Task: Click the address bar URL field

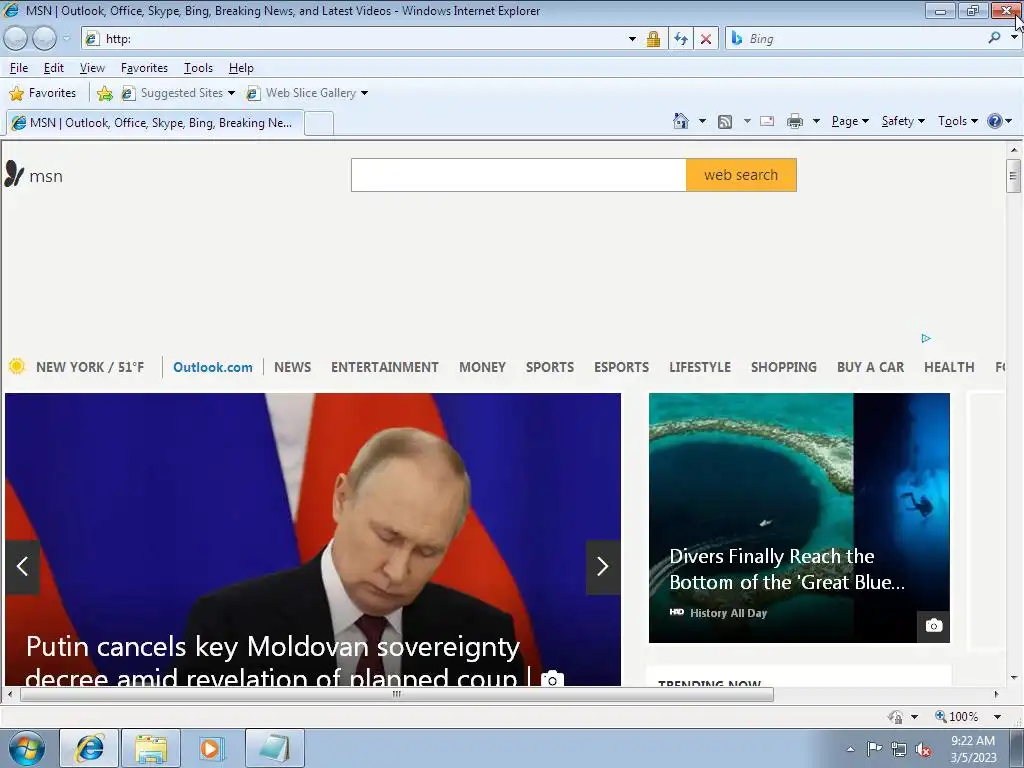Action: point(362,39)
